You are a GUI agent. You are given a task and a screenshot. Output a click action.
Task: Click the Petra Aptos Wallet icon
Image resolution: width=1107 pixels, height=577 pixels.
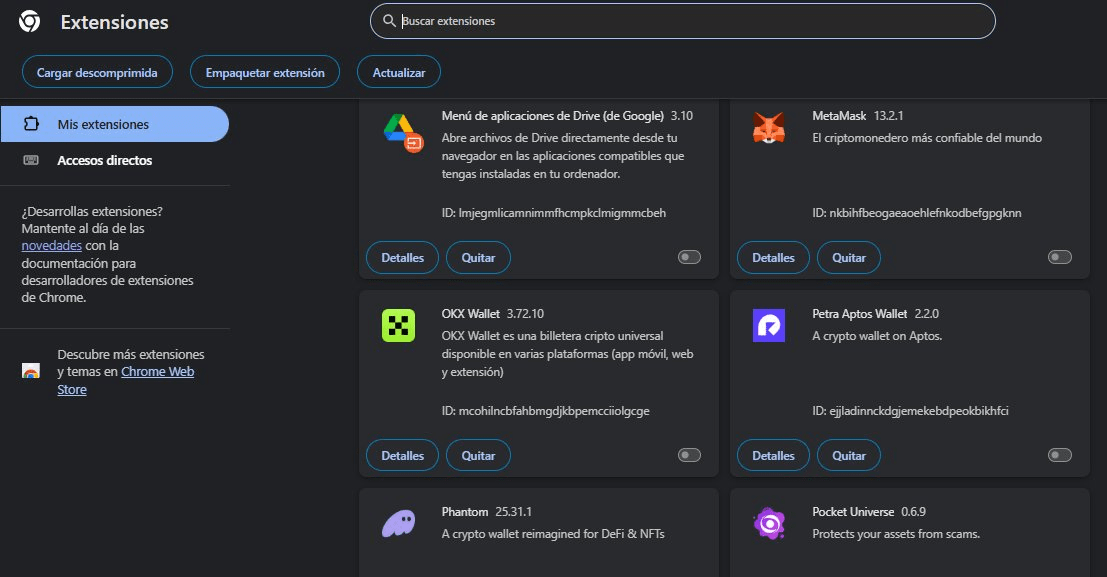pos(769,326)
